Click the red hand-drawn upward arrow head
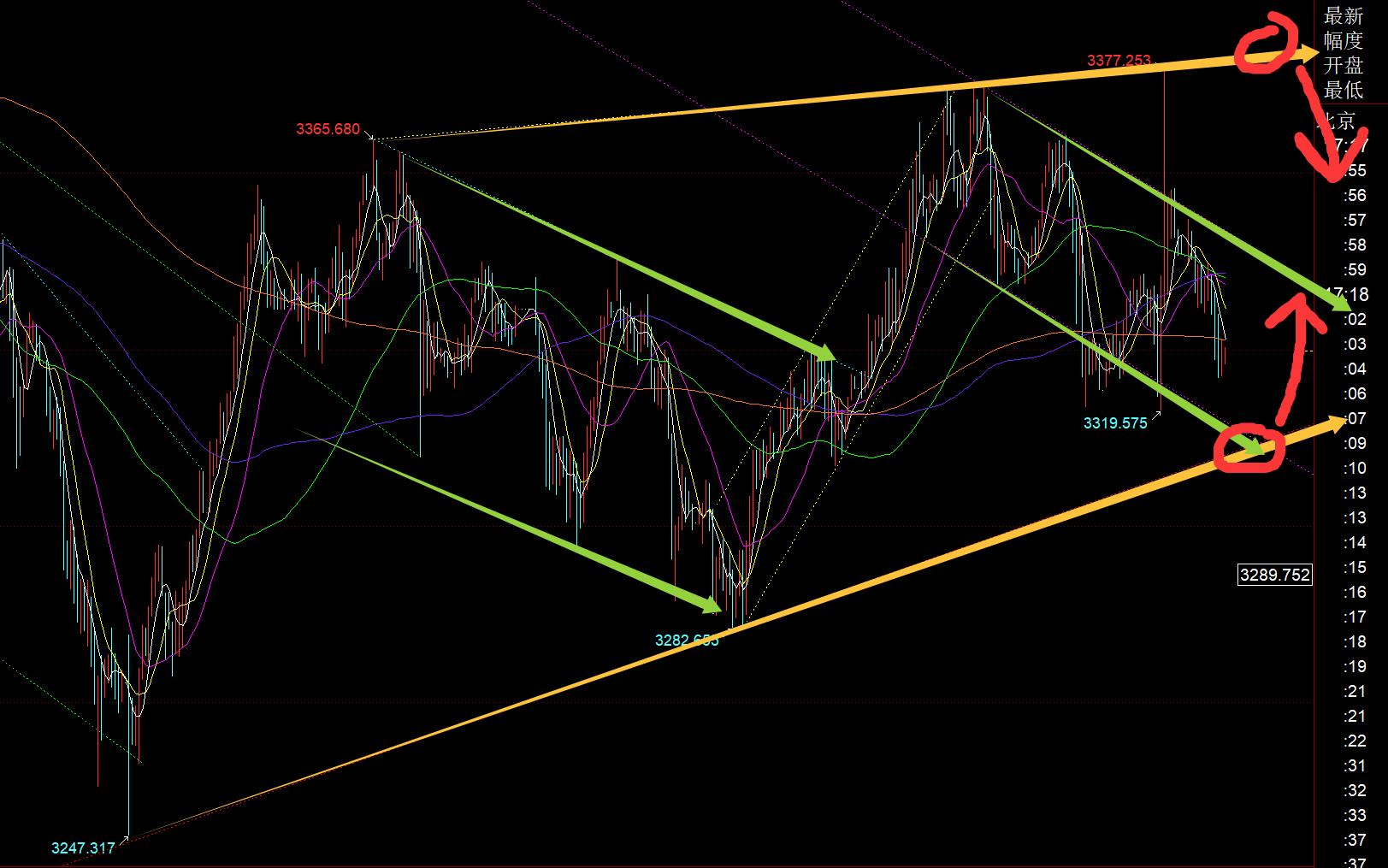This screenshot has width=1388, height=868. tap(1292, 308)
